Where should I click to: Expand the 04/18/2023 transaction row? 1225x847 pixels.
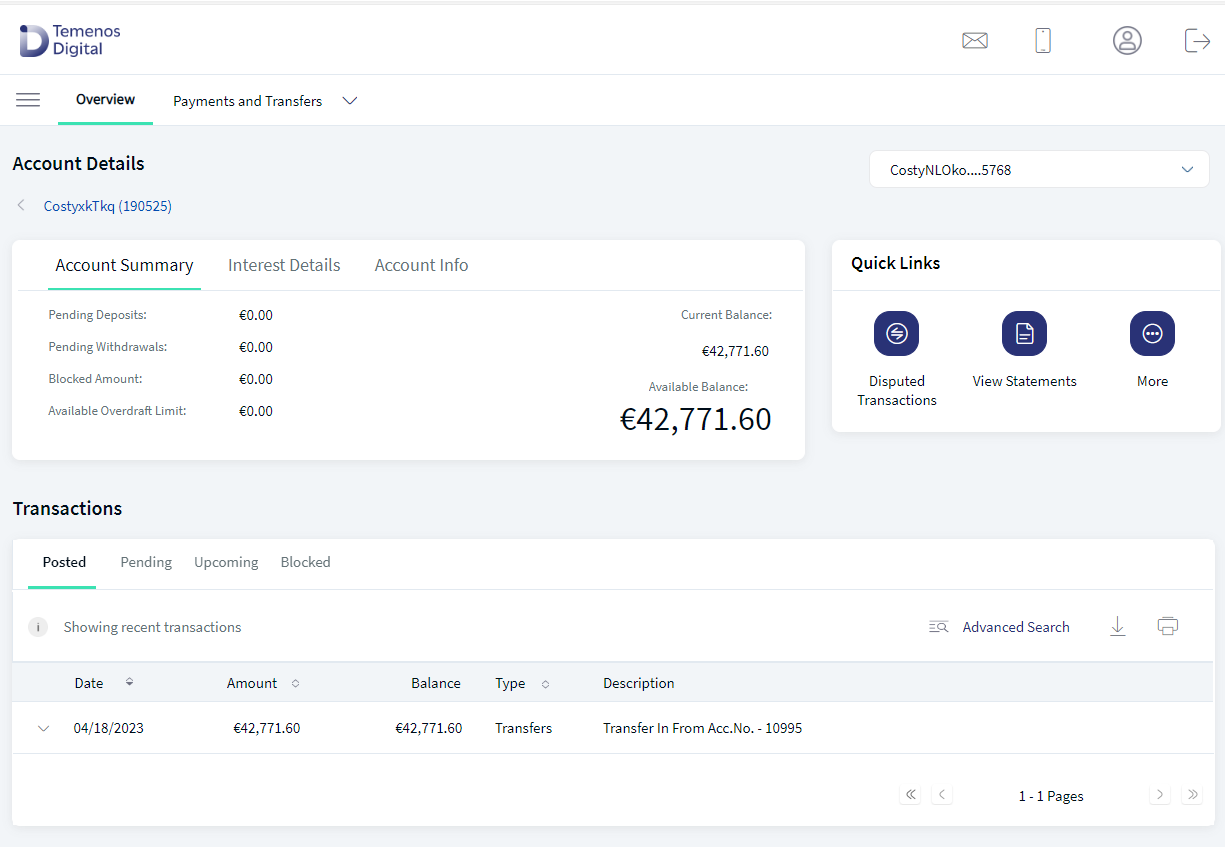(43, 728)
